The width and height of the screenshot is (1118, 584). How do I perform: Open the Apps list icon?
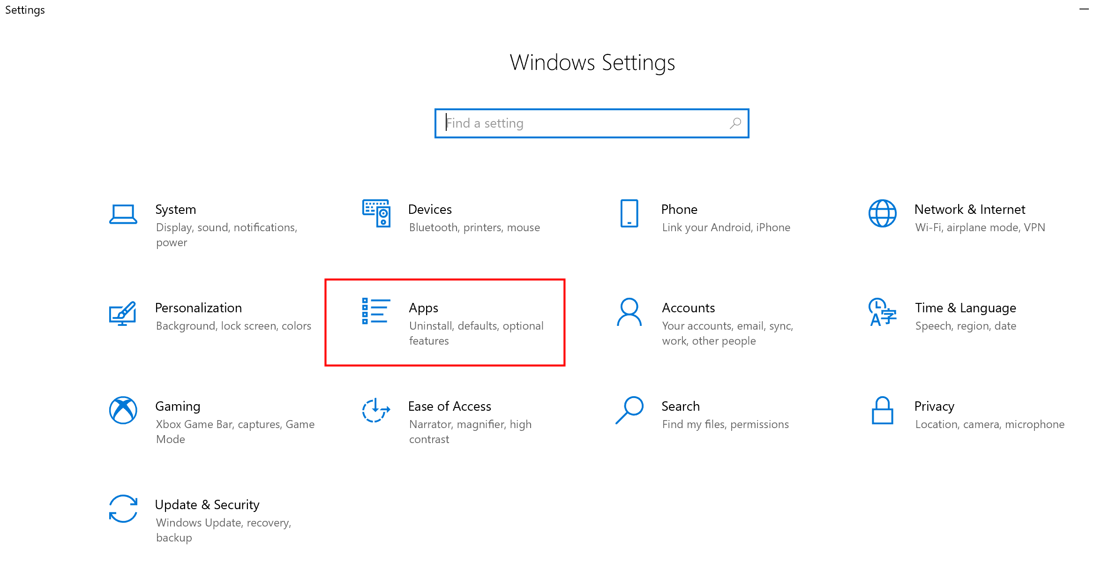click(x=376, y=312)
